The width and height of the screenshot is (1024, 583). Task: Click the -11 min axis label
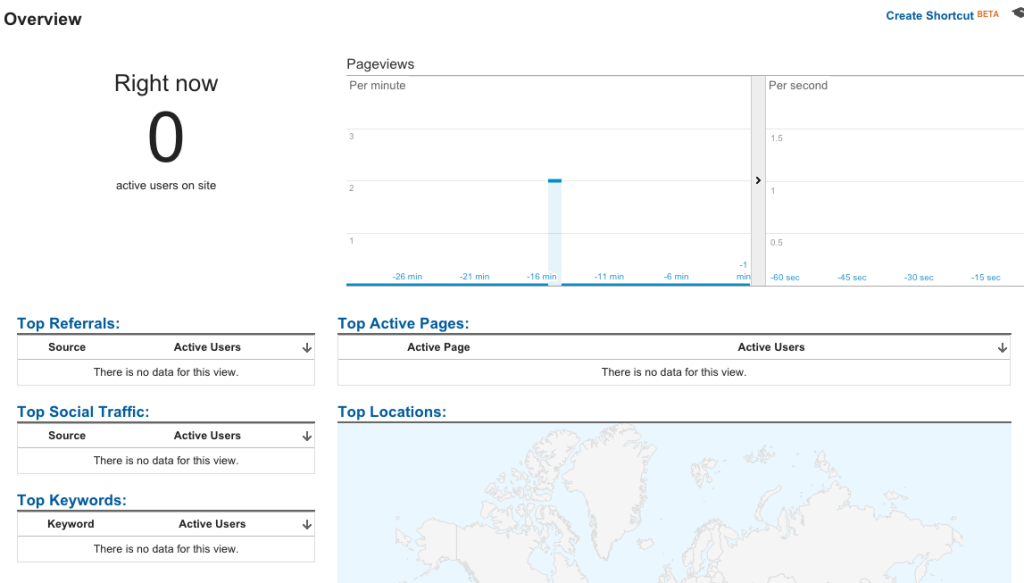(609, 277)
